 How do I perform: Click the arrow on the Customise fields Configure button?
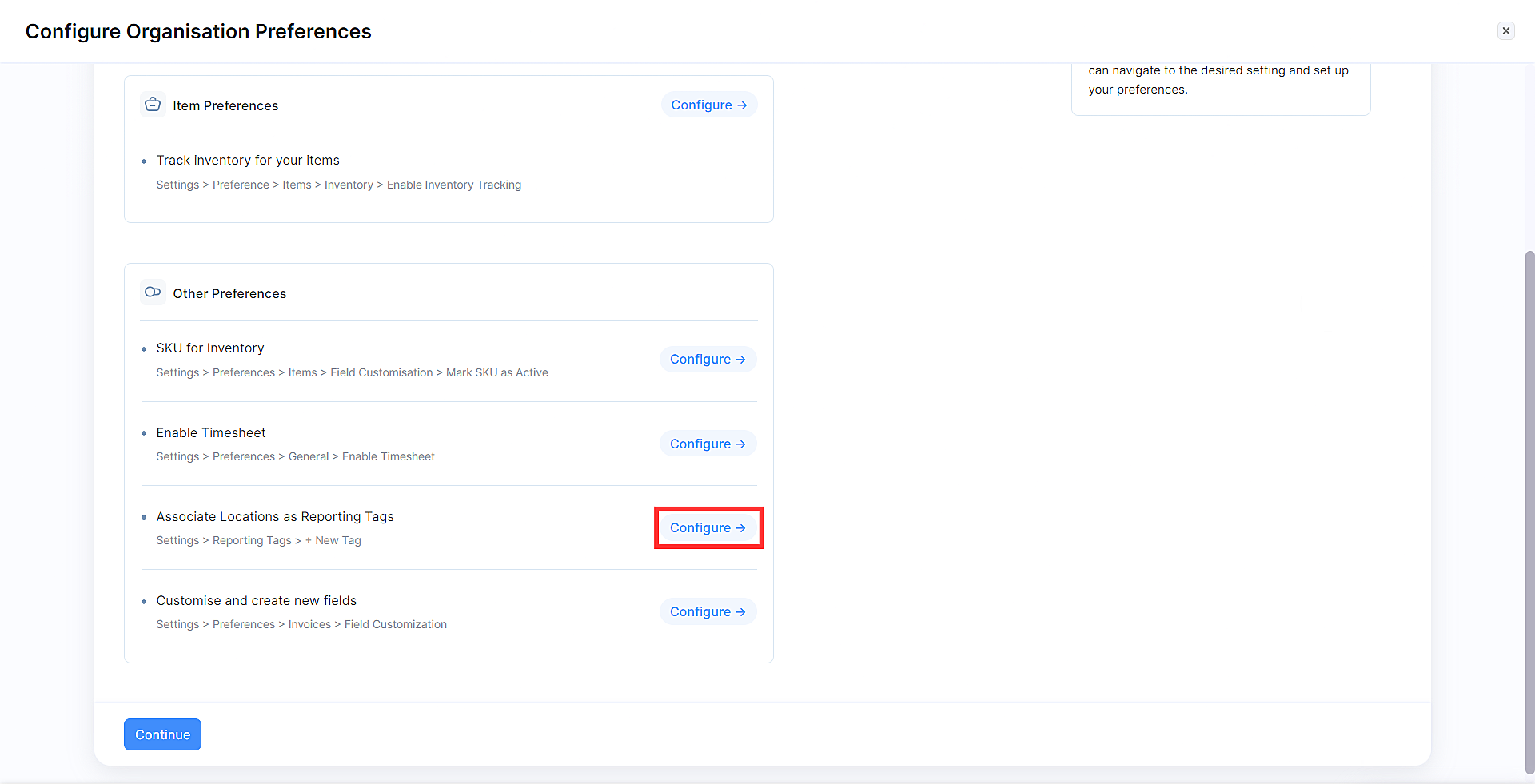pyautogui.click(x=741, y=611)
